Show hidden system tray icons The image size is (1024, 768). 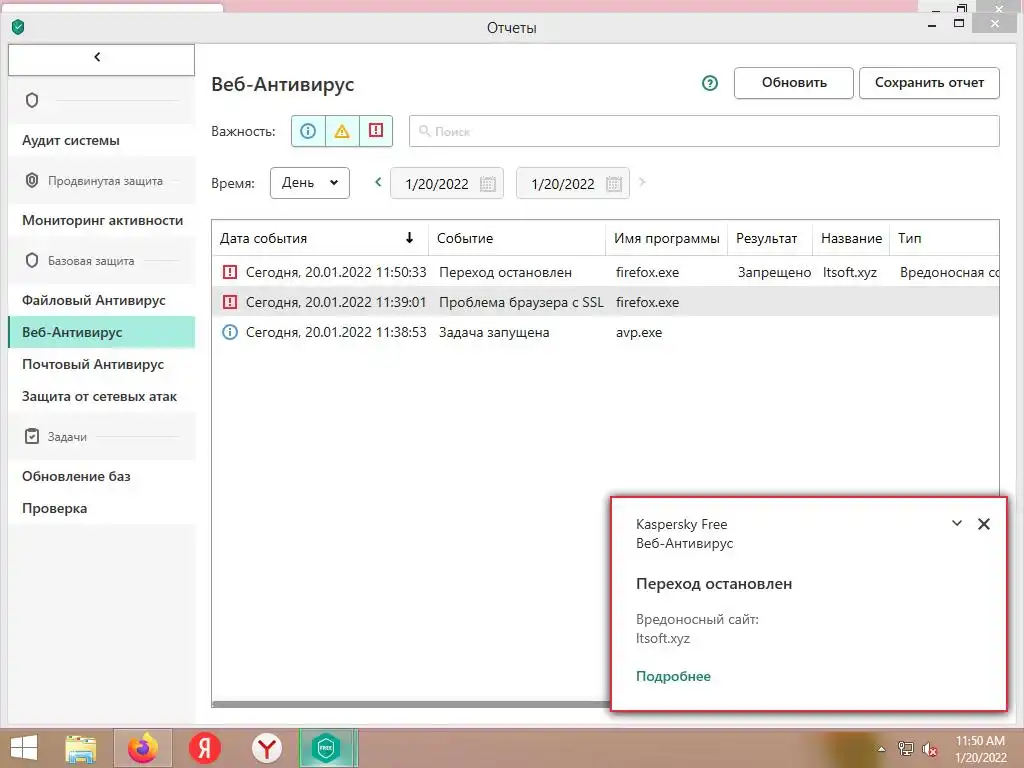881,749
